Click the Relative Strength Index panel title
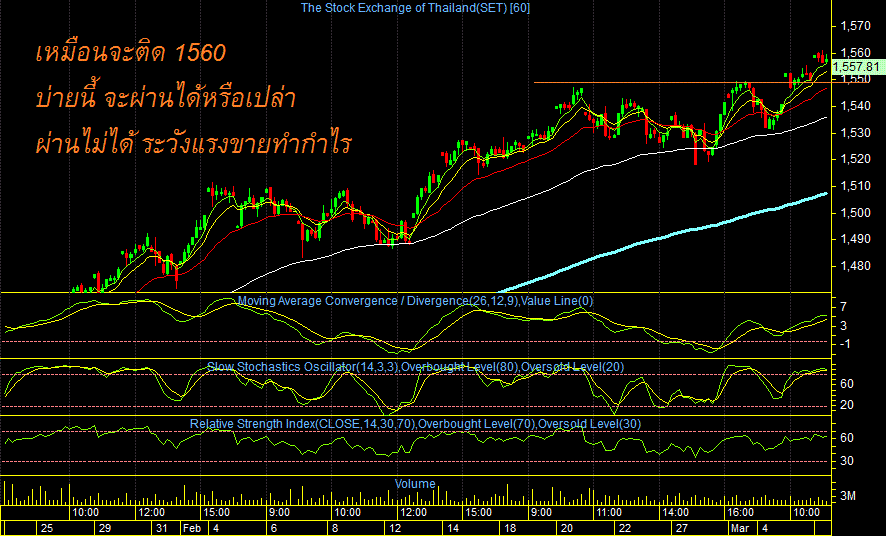 pyautogui.click(x=415, y=424)
